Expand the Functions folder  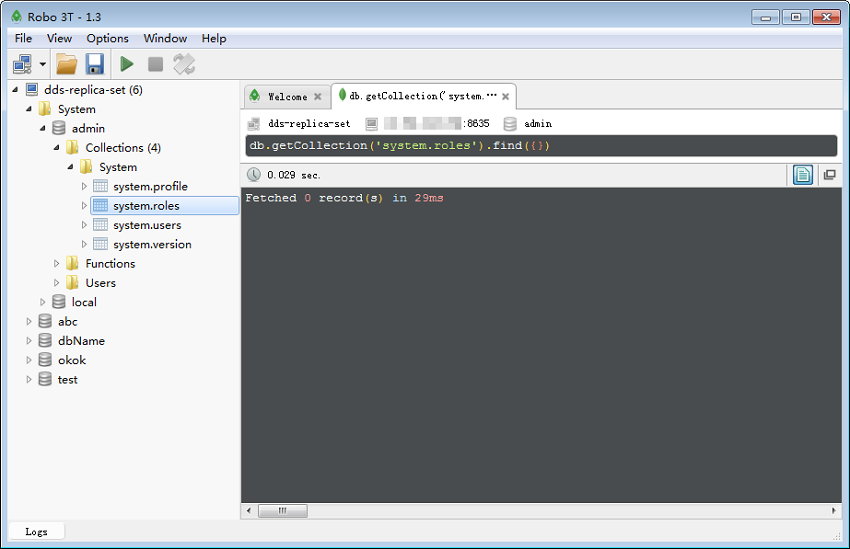click(56, 264)
